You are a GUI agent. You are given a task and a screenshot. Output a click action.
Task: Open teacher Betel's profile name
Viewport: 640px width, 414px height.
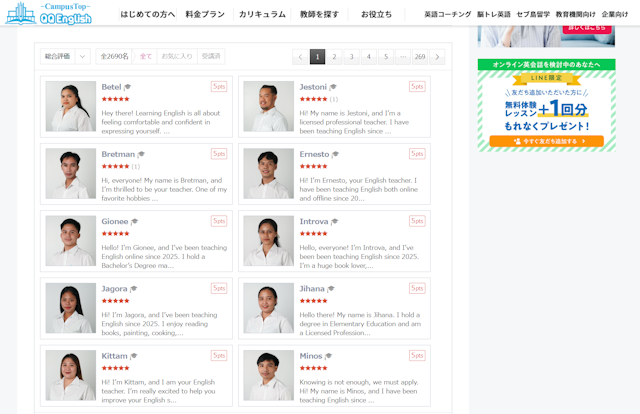(111, 87)
